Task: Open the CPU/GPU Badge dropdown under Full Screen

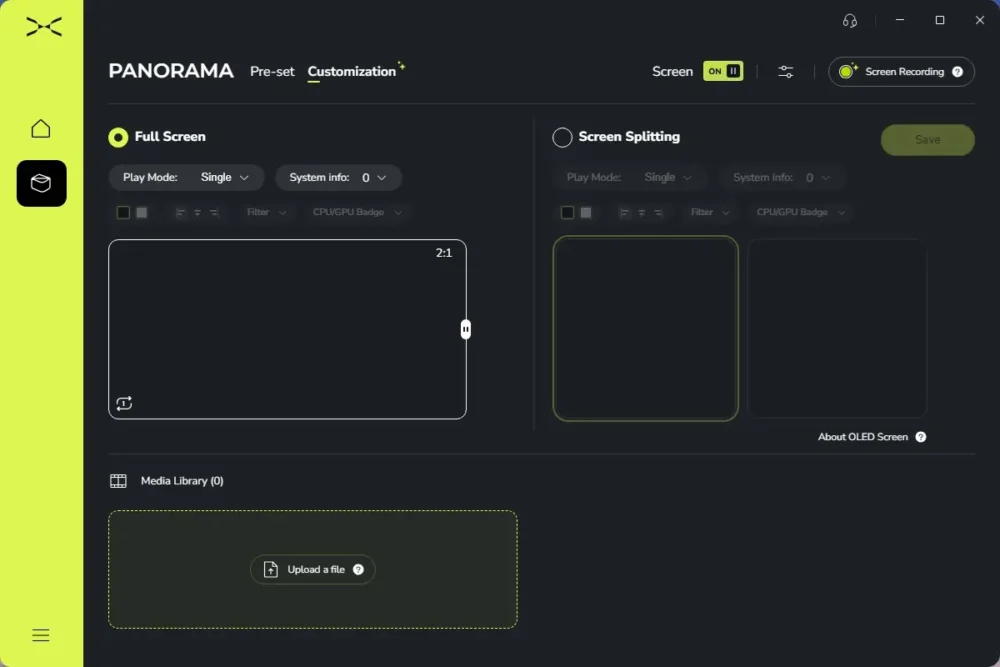Action: pos(357,212)
